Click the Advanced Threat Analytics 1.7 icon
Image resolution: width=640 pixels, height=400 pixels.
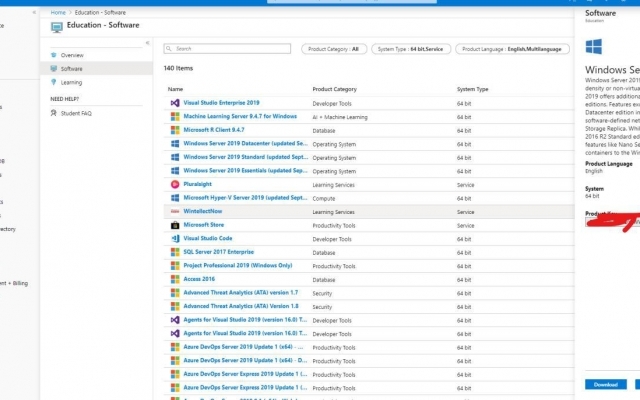(x=175, y=293)
